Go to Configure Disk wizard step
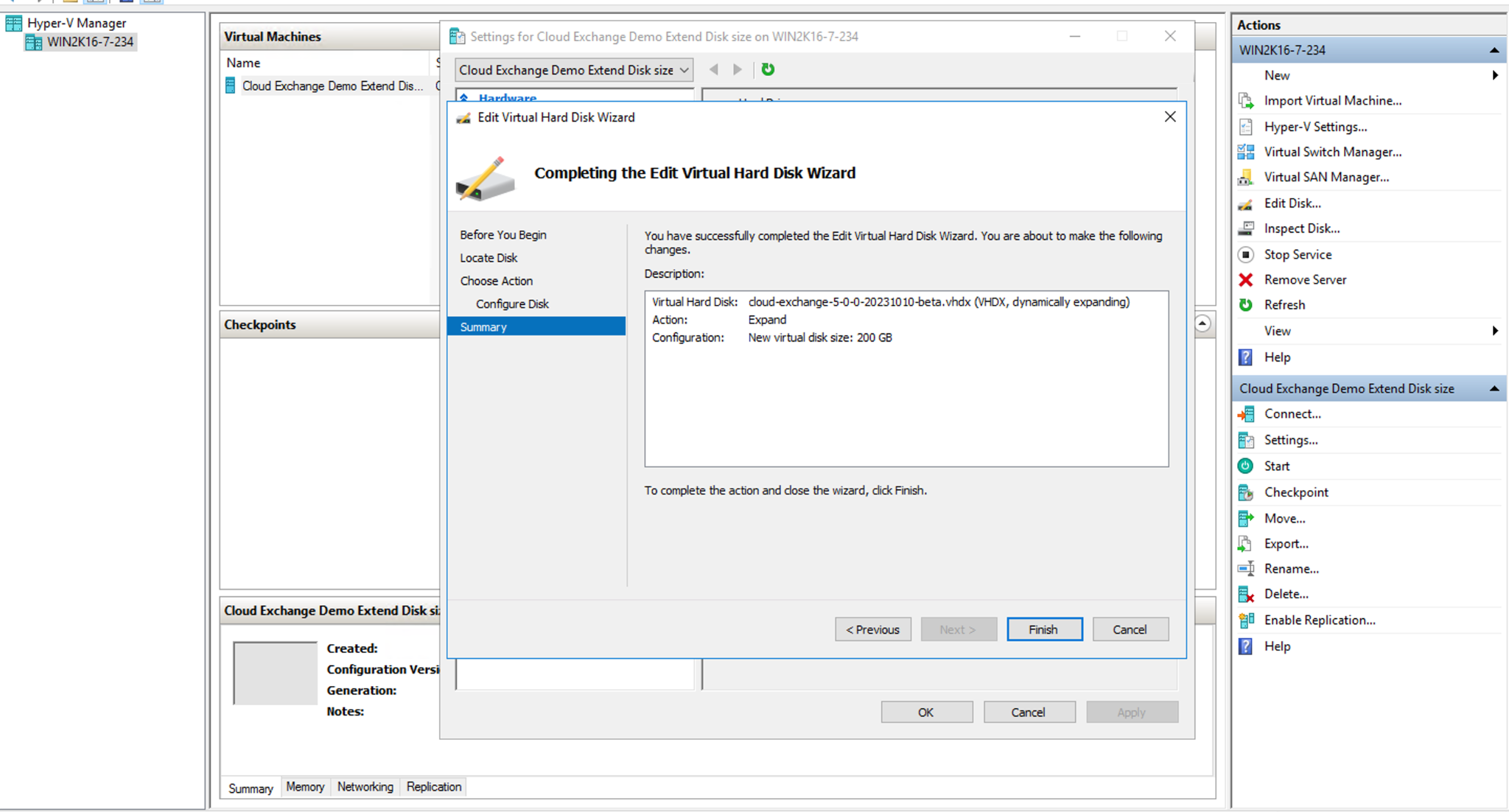 (x=512, y=304)
